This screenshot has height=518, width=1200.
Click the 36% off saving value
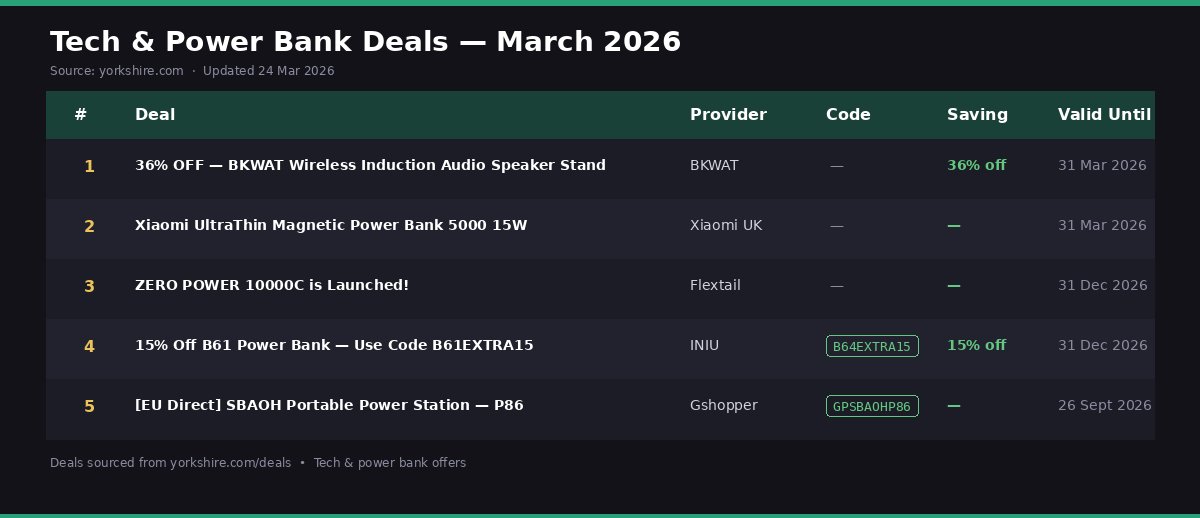click(x=976, y=165)
